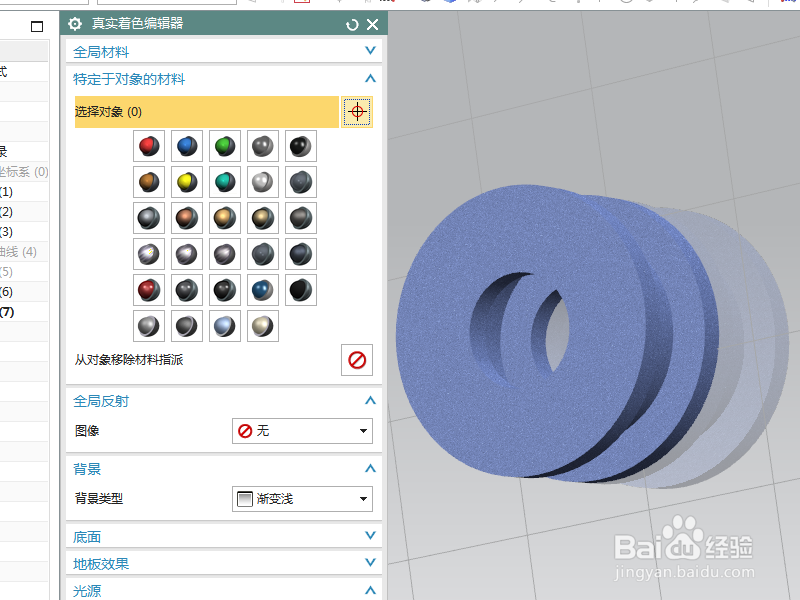Apply the blue material sphere

186,146
